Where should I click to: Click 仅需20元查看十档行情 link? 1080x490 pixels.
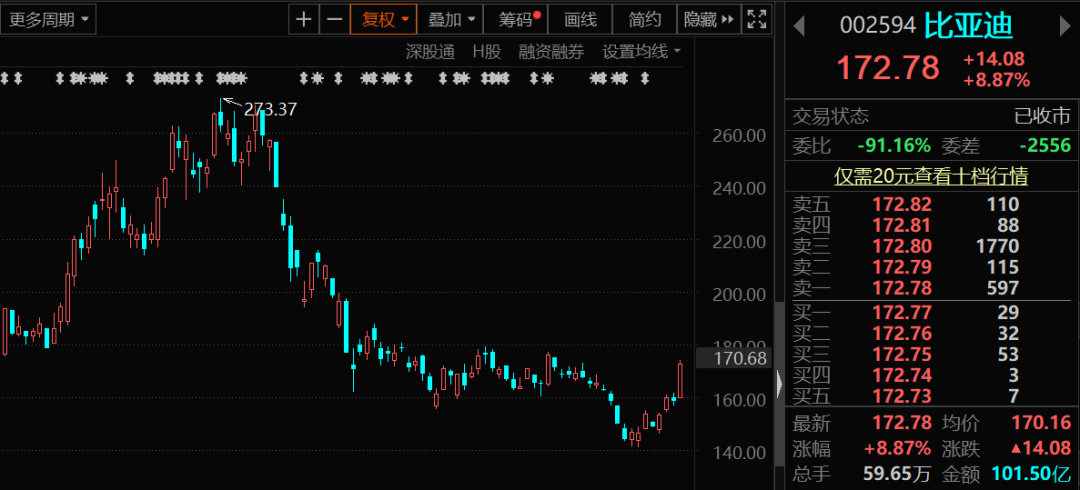coord(931,177)
